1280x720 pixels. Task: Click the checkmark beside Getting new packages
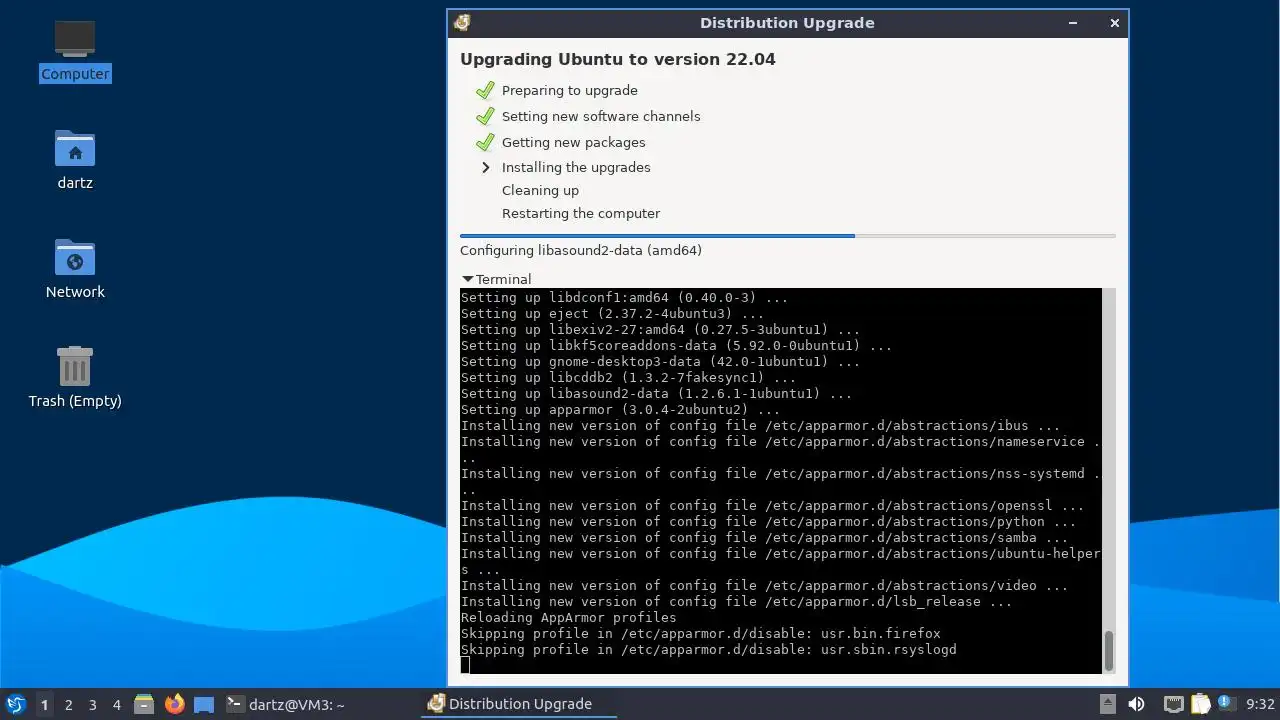pos(485,142)
